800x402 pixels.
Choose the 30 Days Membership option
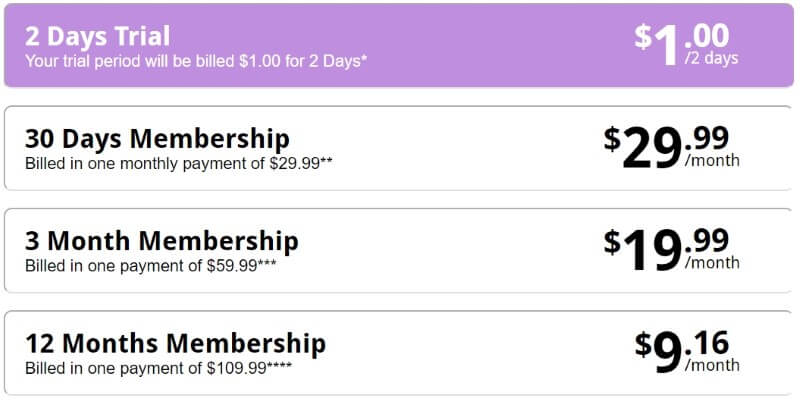tap(399, 148)
